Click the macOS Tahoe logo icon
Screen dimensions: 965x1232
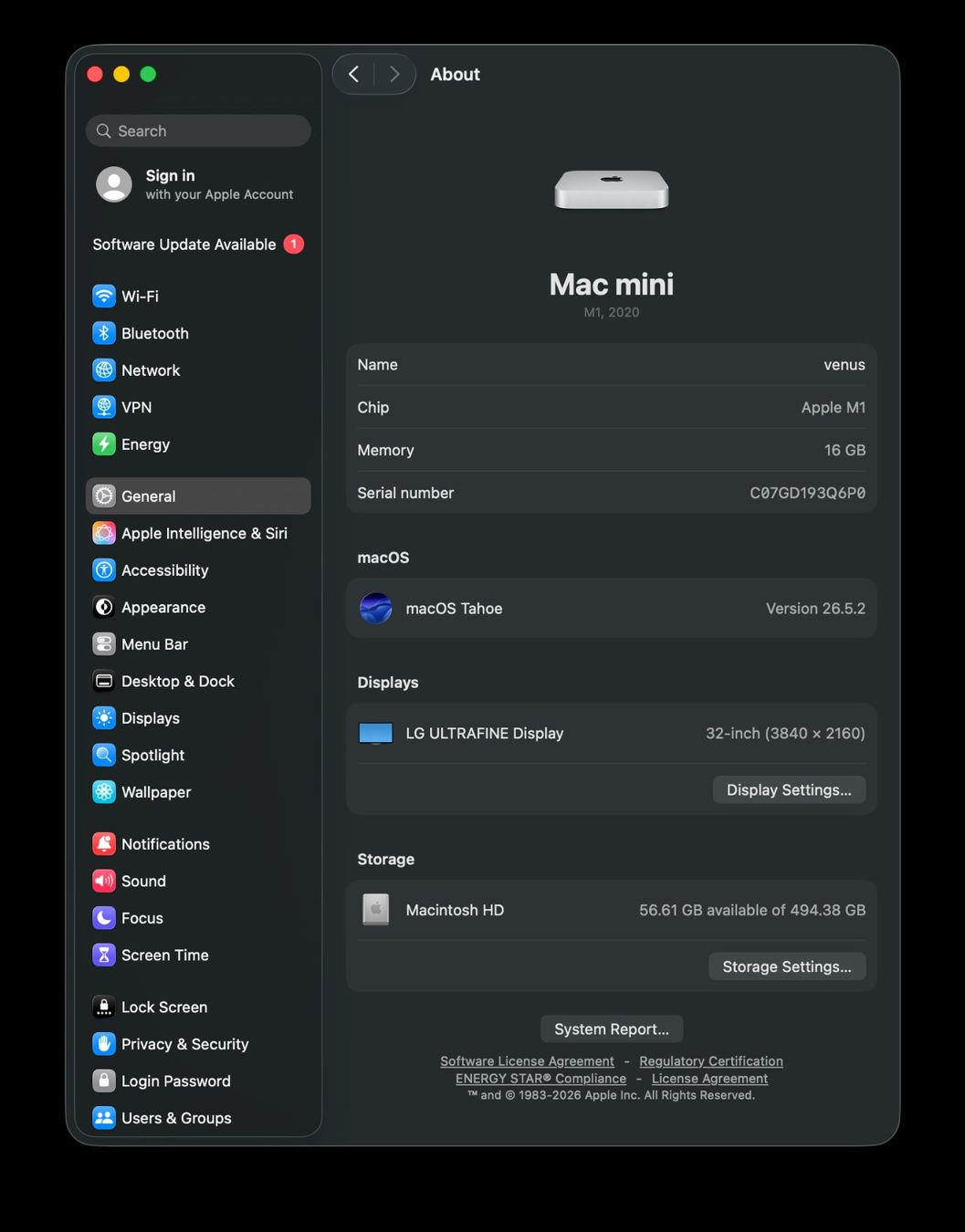[x=376, y=608]
